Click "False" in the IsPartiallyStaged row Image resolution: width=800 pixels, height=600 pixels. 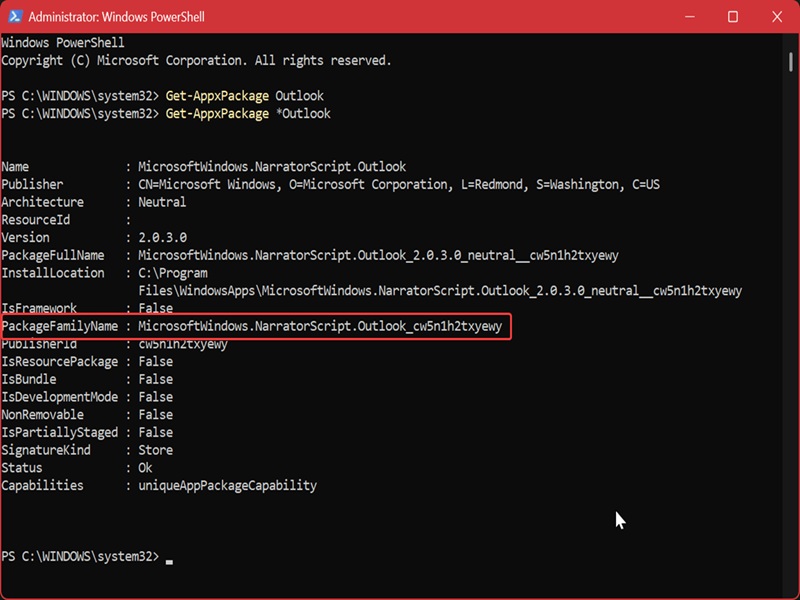tap(156, 433)
